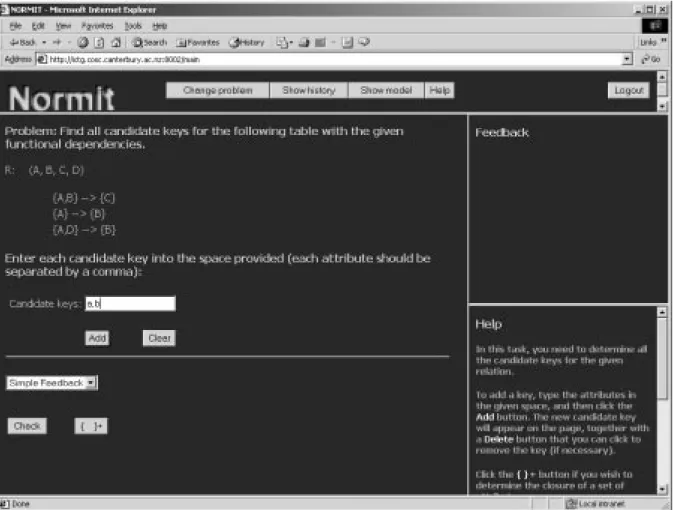Open the Tools menu
The height and width of the screenshot is (510, 673).
pos(133,26)
